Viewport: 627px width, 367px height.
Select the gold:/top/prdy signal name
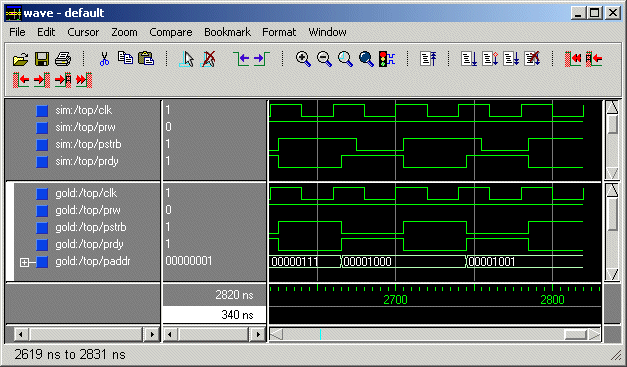(x=89, y=244)
